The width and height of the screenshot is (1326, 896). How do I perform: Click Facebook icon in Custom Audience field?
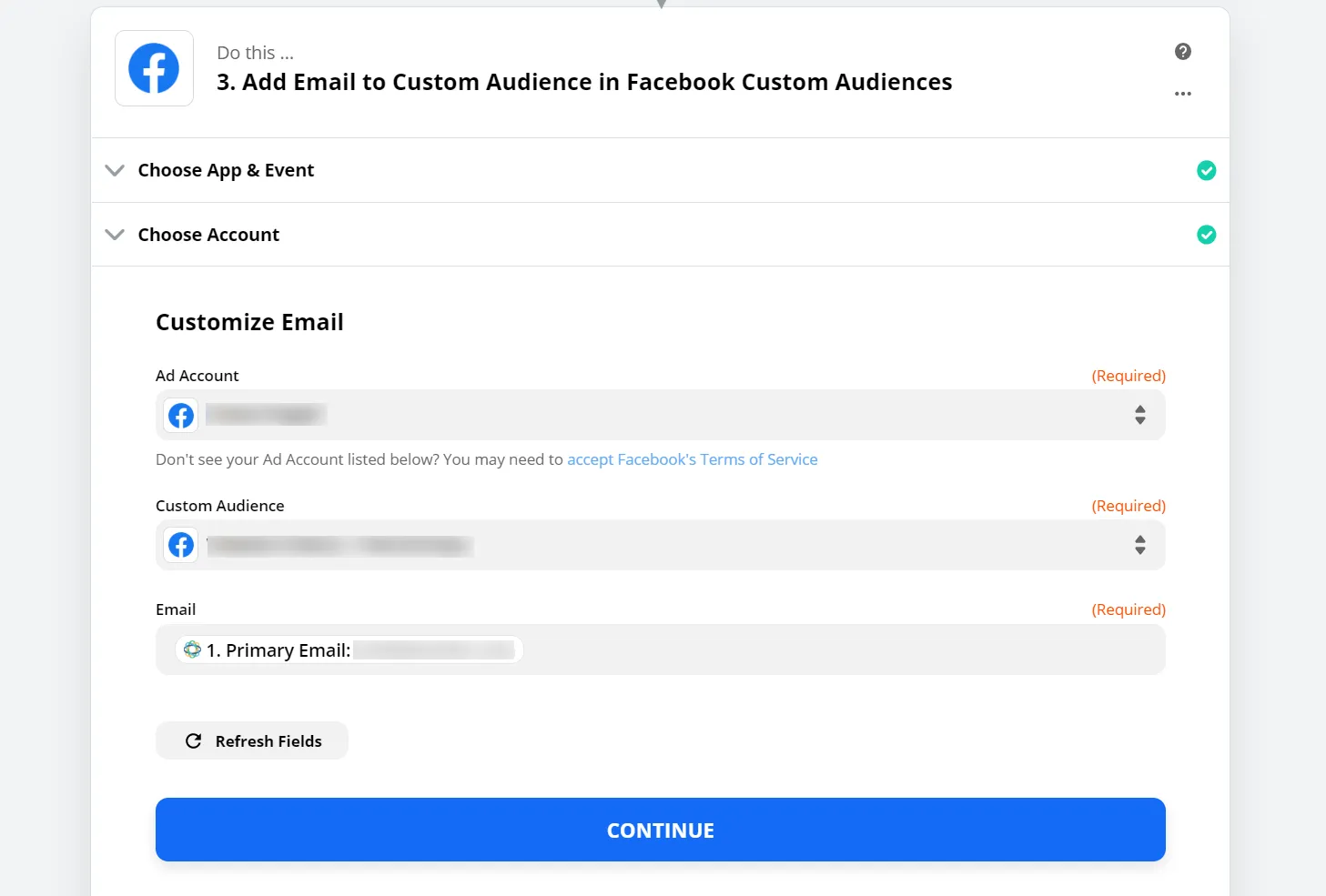[x=181, y=546]
